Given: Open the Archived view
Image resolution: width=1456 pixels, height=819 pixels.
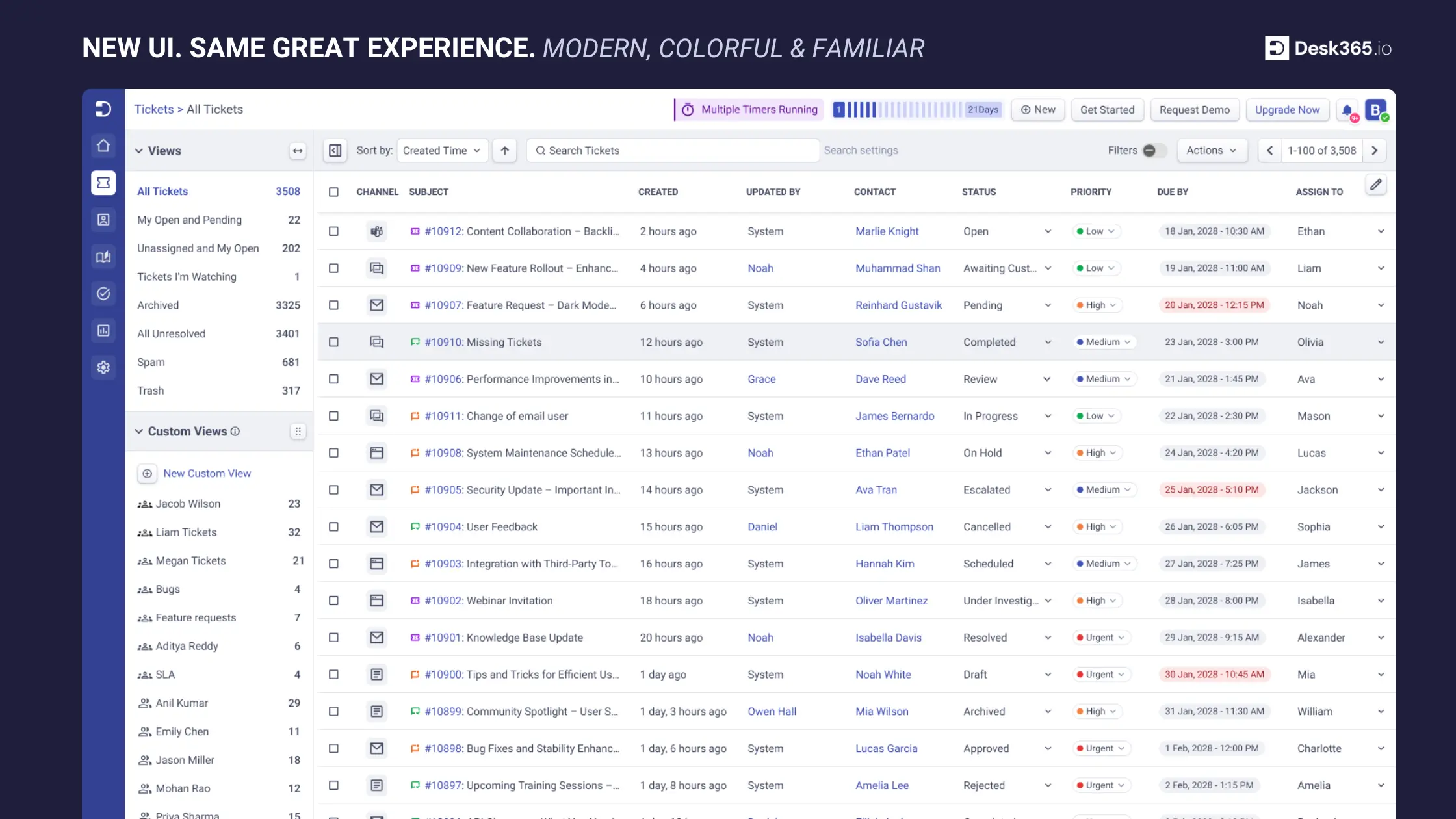Looking at the screenshot, I should [158, 305].
